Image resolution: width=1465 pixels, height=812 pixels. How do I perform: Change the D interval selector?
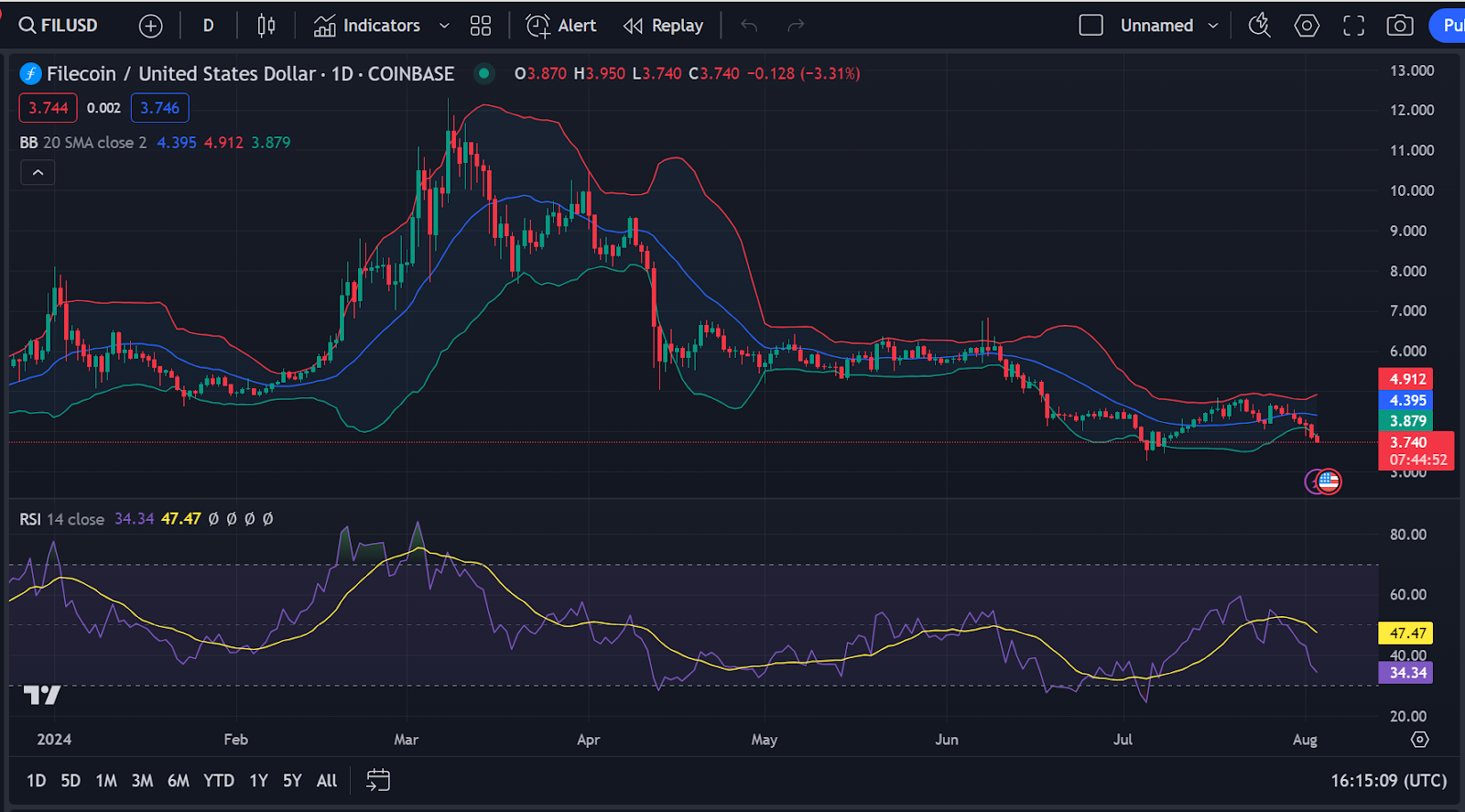(208, 26)
